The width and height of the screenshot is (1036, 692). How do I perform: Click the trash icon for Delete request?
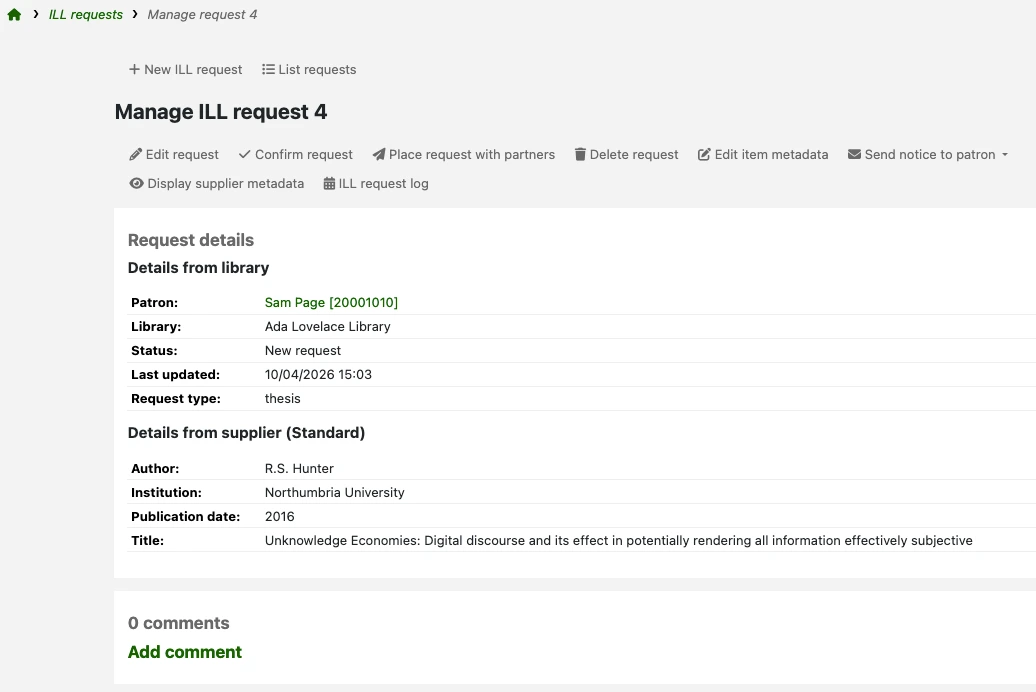click(580, 155)
